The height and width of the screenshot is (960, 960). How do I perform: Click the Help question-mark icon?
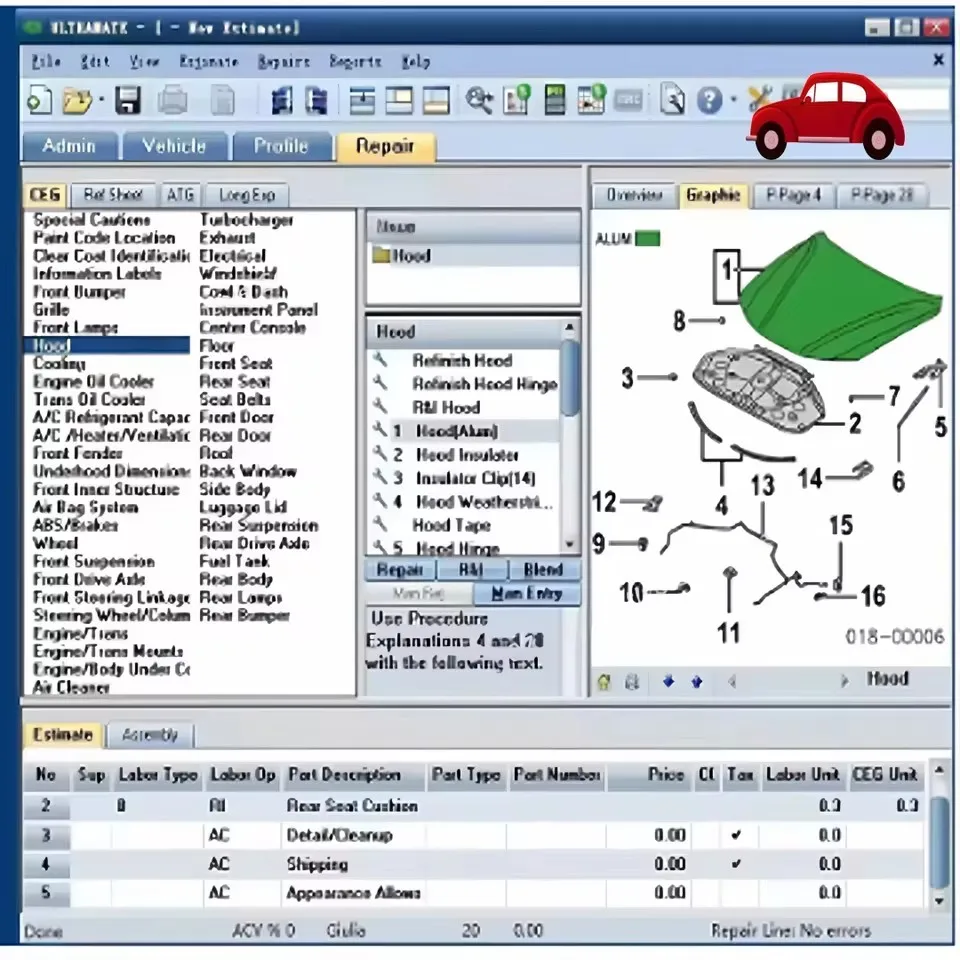tap(708, 100)
